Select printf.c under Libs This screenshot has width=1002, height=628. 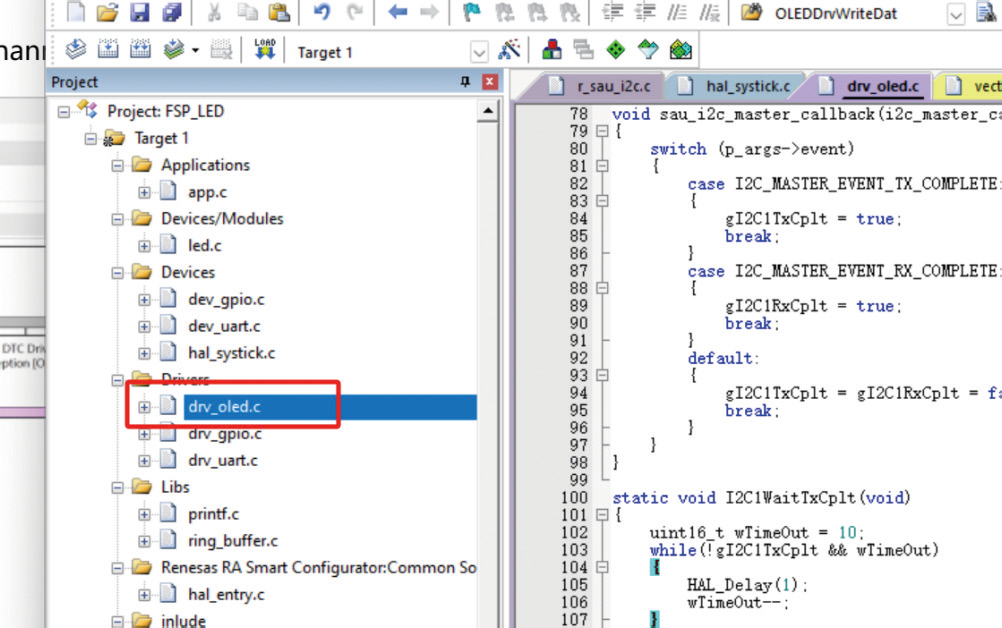tap(213, 514)
